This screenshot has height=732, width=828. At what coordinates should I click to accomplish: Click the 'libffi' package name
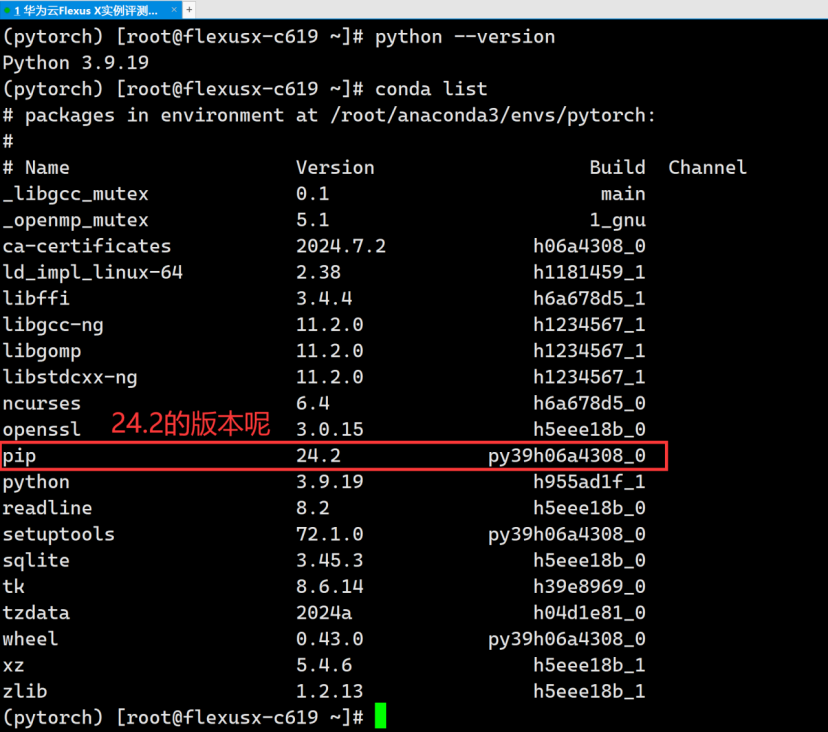tap(36, 298)
